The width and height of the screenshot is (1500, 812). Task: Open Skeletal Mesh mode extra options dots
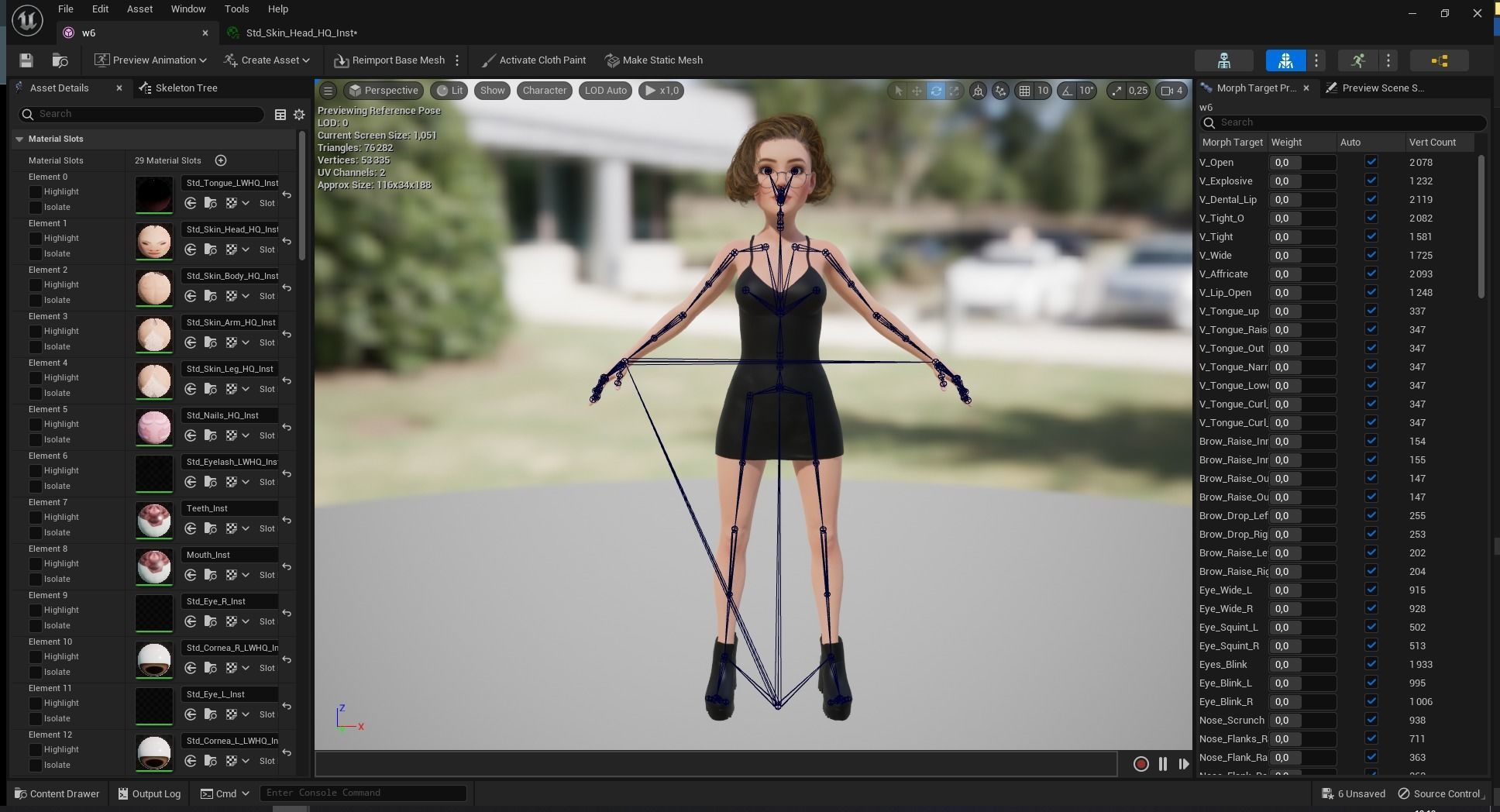(x=1316, y=60)
